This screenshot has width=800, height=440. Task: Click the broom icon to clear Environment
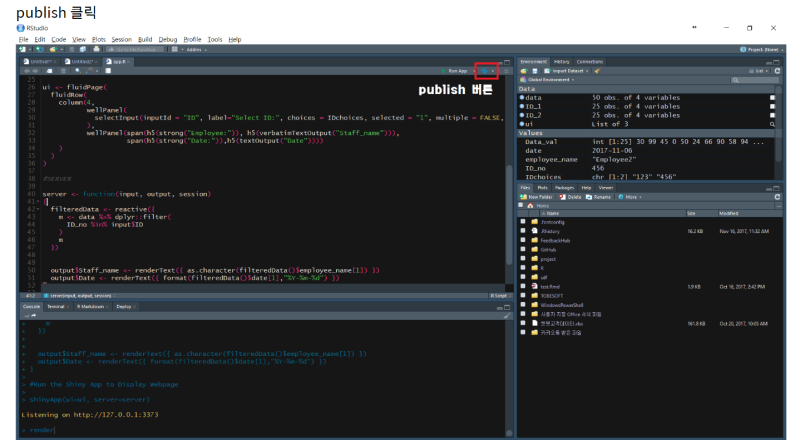(597, 71)
